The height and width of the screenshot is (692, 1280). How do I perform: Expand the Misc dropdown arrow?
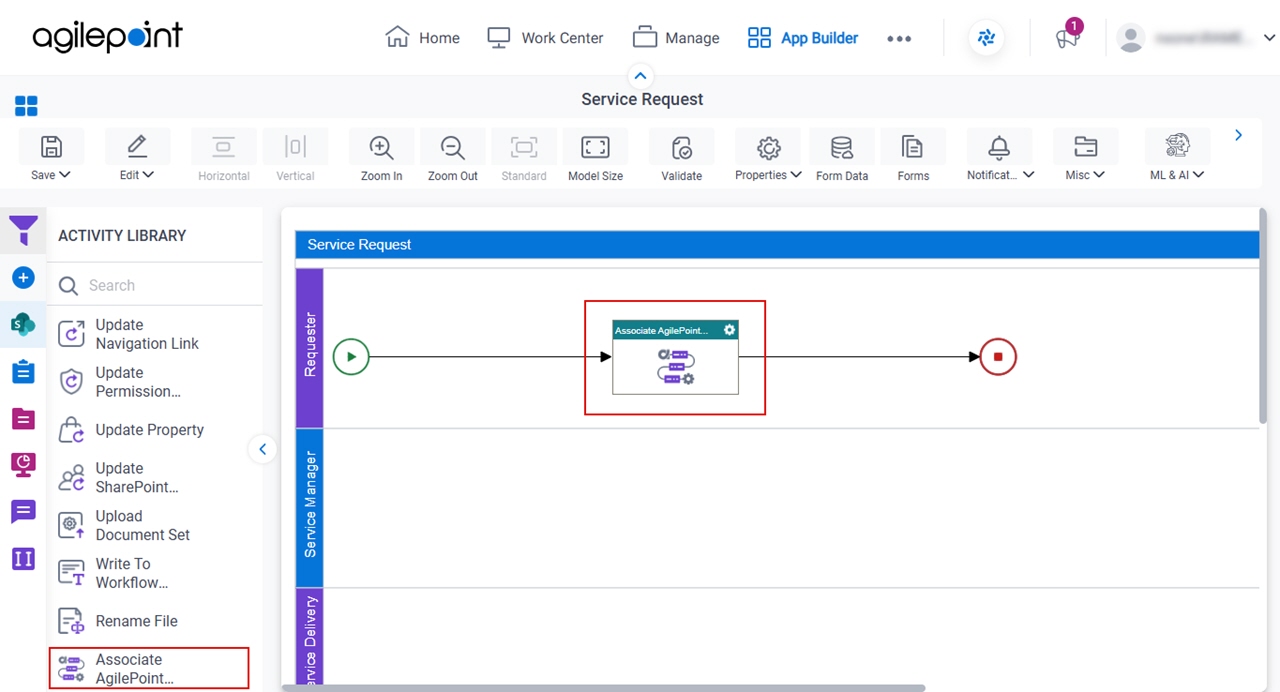pyautogui.click(x=1099, y=175)
